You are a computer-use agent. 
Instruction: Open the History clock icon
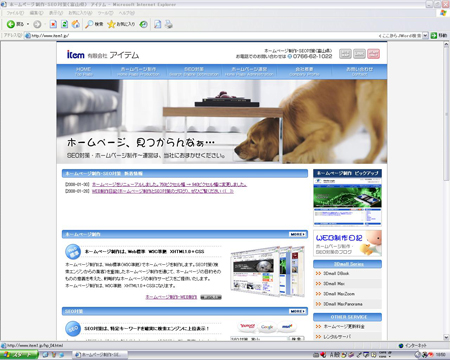click(x=144, y=24)
